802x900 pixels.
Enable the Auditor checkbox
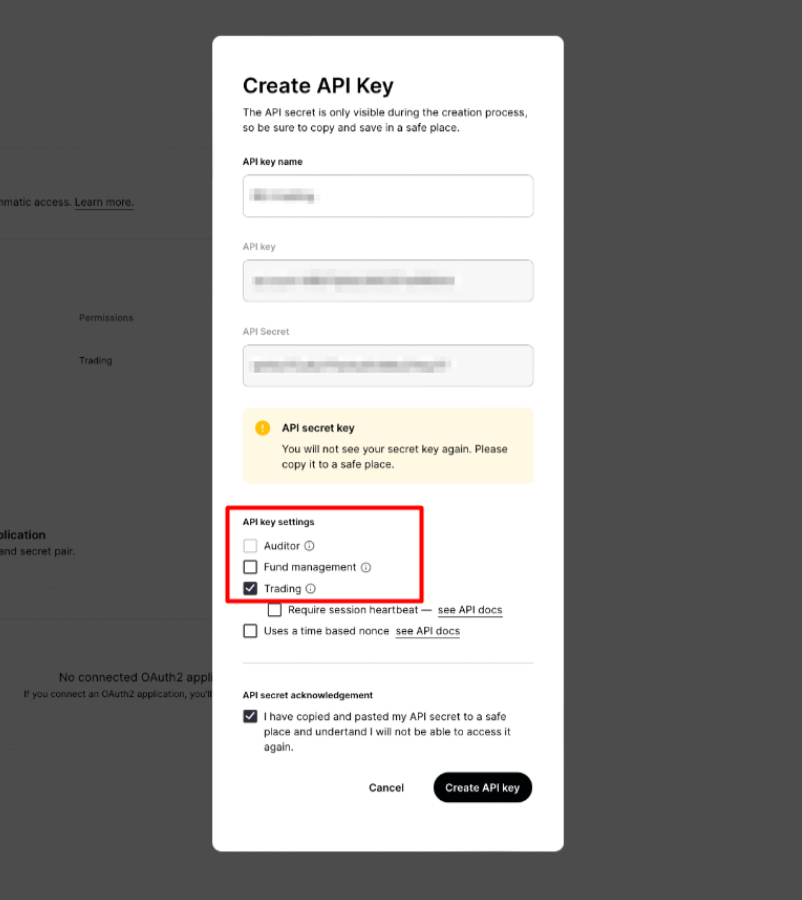pyautogui.click(x=250, y=546)
